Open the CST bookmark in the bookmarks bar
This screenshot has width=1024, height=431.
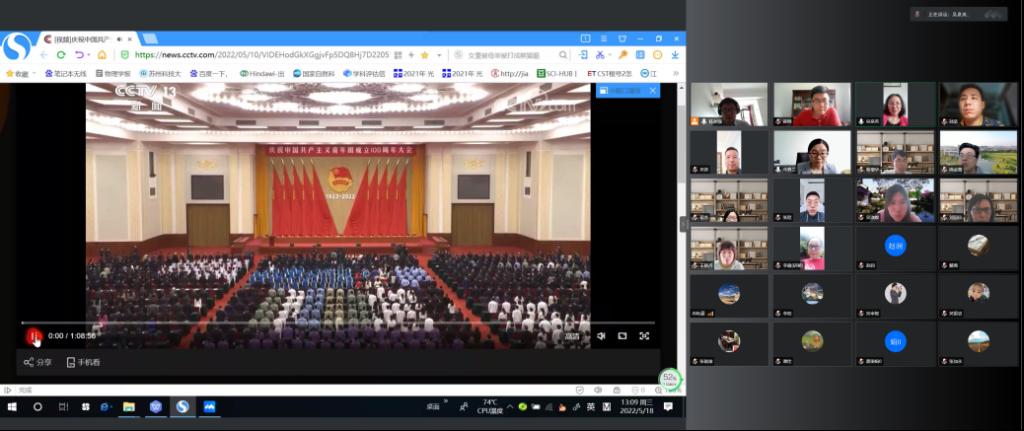tap(609, 74)
